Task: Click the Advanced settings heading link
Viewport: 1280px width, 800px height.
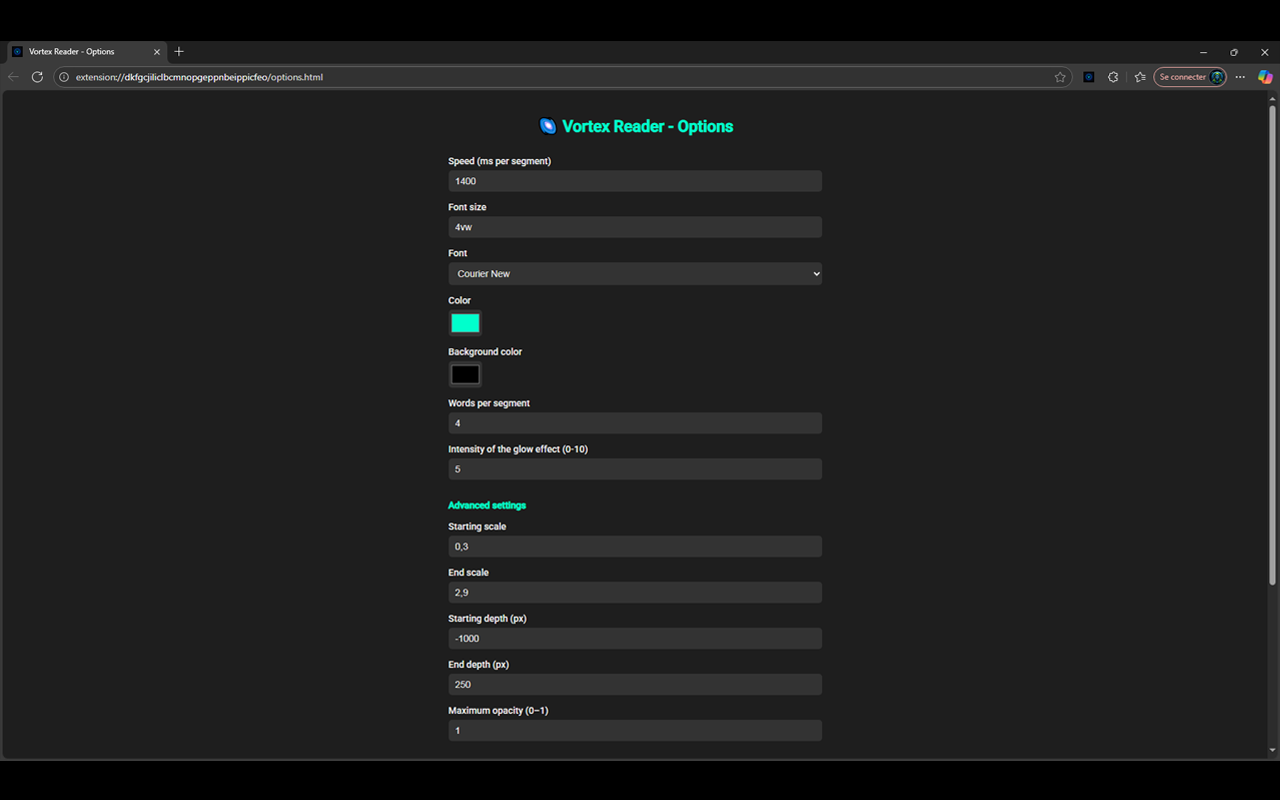Action: click(x=487, y=505)
